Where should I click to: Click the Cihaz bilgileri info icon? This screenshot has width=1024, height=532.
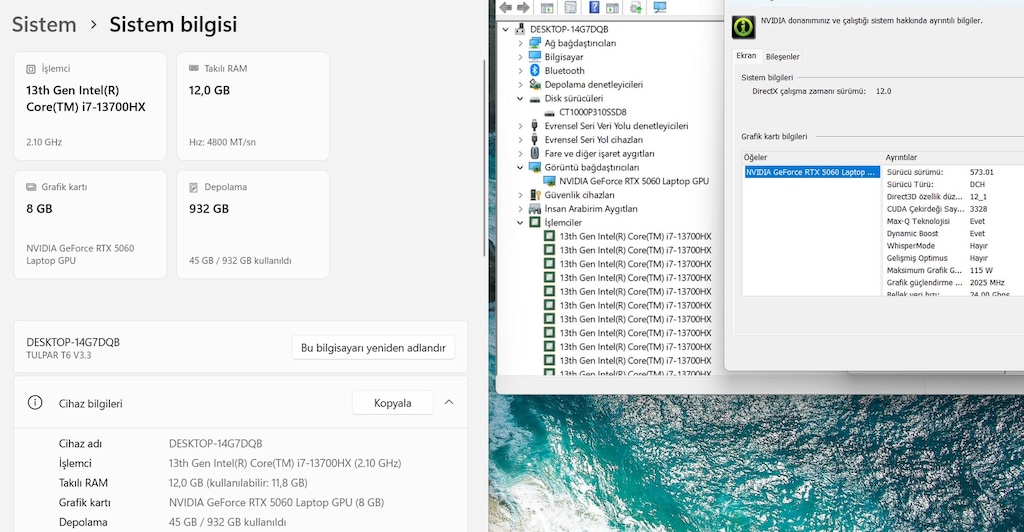coord(35,403)
